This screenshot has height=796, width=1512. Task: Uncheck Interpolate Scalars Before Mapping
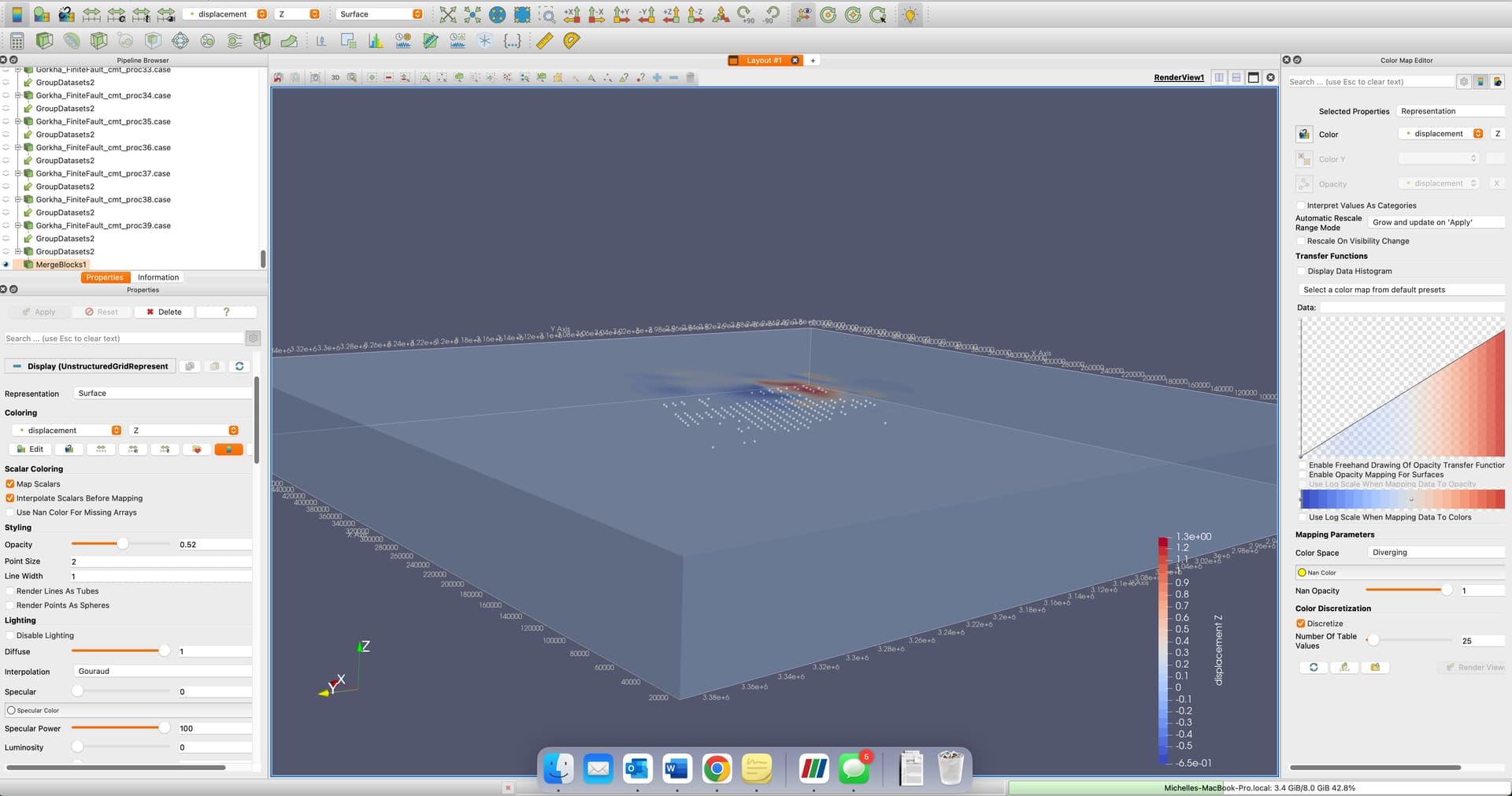[x=10, y=498]
